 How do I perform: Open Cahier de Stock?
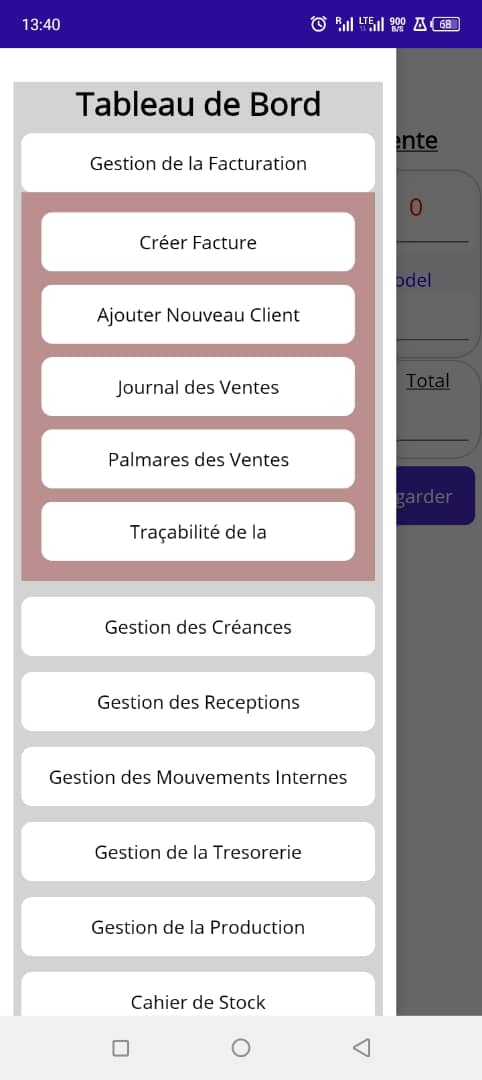tap(198, 995)
